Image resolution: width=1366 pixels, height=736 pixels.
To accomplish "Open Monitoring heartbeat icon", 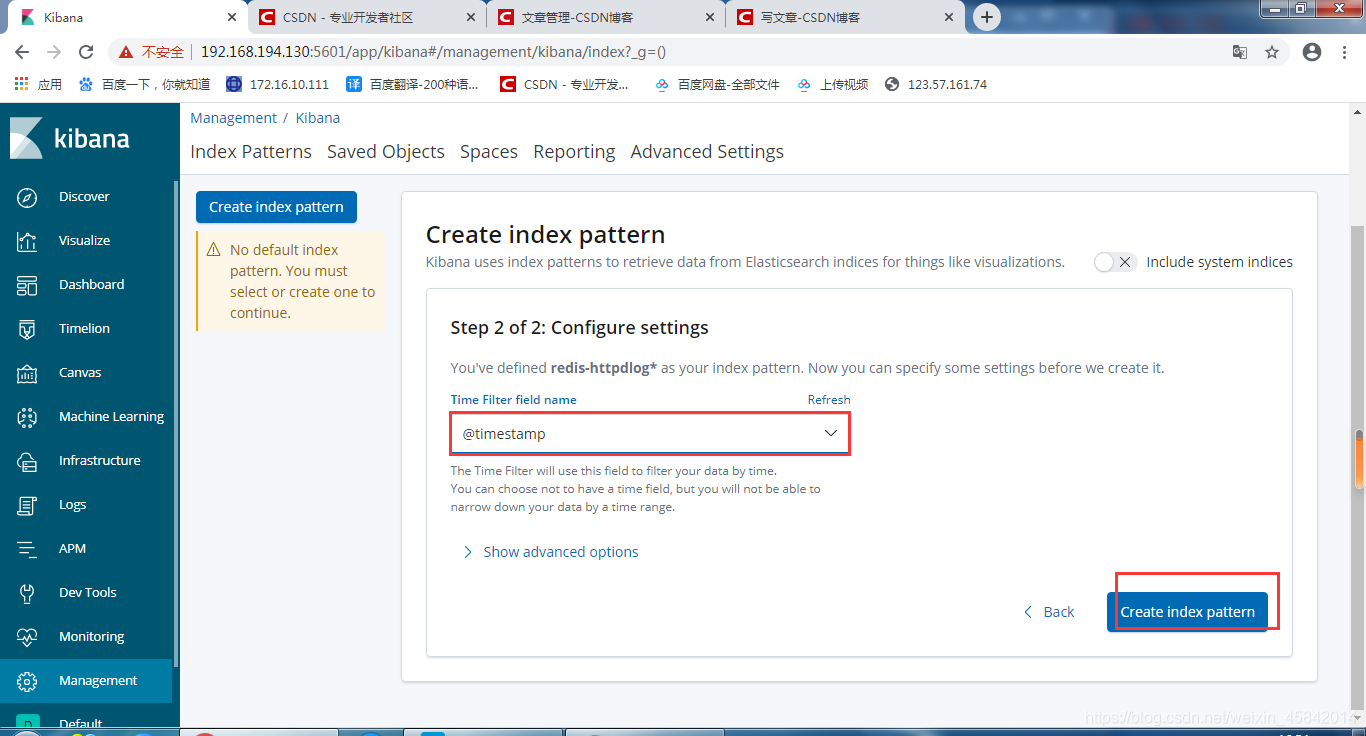I will tap(27, 637).
